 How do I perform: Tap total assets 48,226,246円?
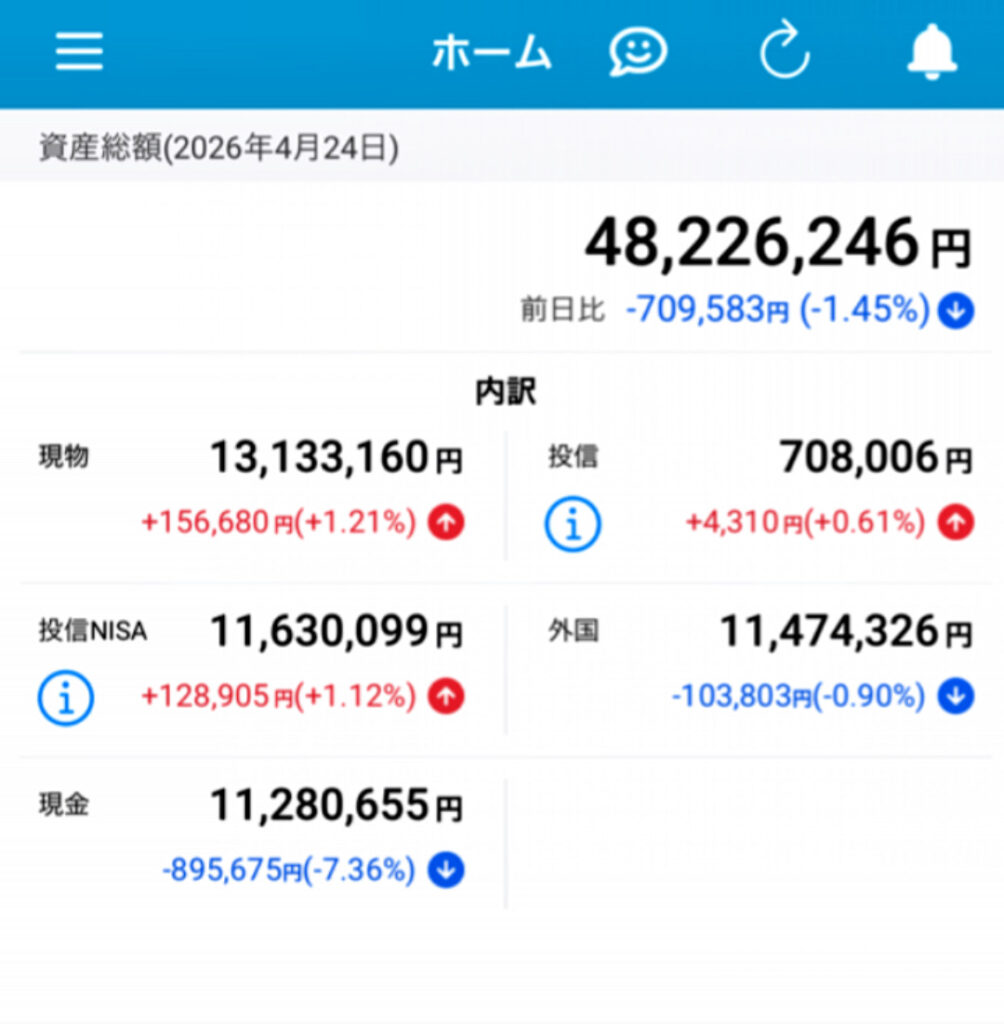click(776, 245)
